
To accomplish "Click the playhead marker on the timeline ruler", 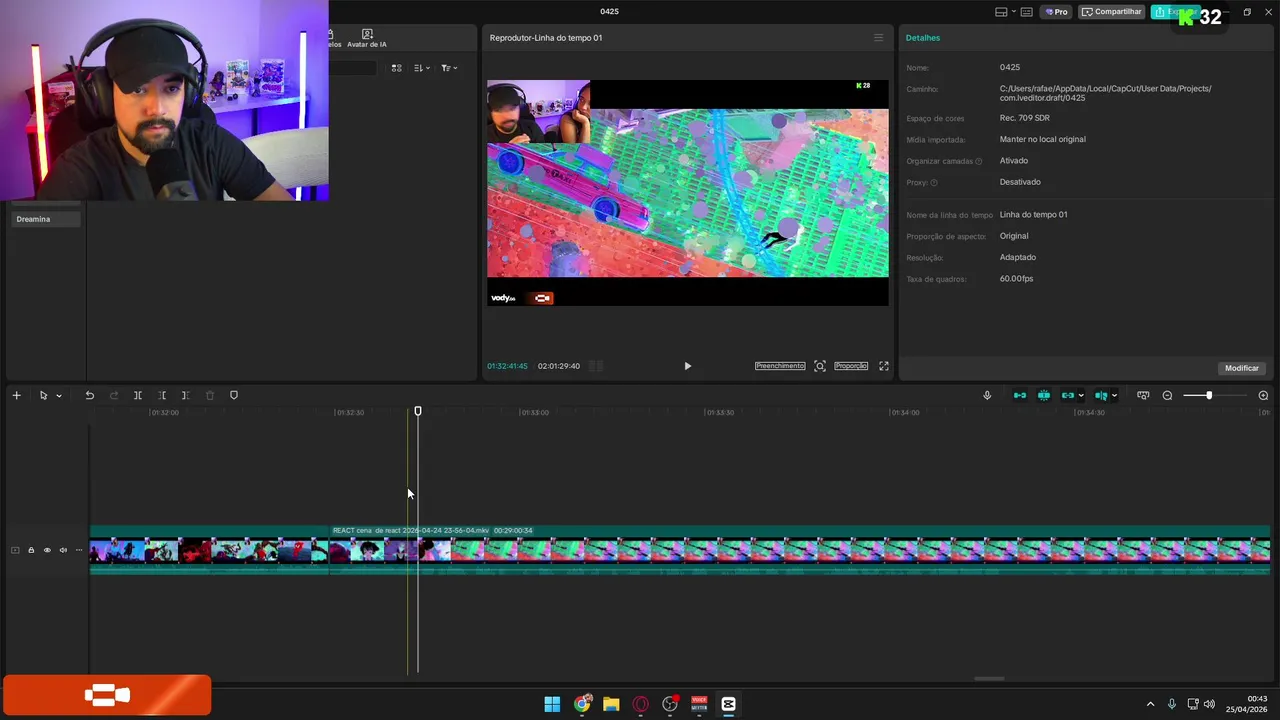I will (418, 411).
